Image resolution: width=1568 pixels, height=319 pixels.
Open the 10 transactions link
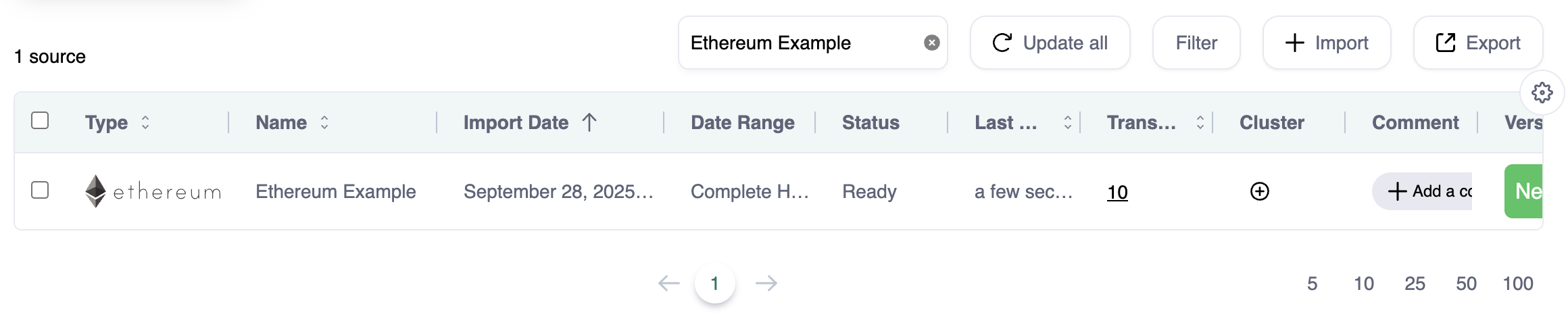(1117, 193)
